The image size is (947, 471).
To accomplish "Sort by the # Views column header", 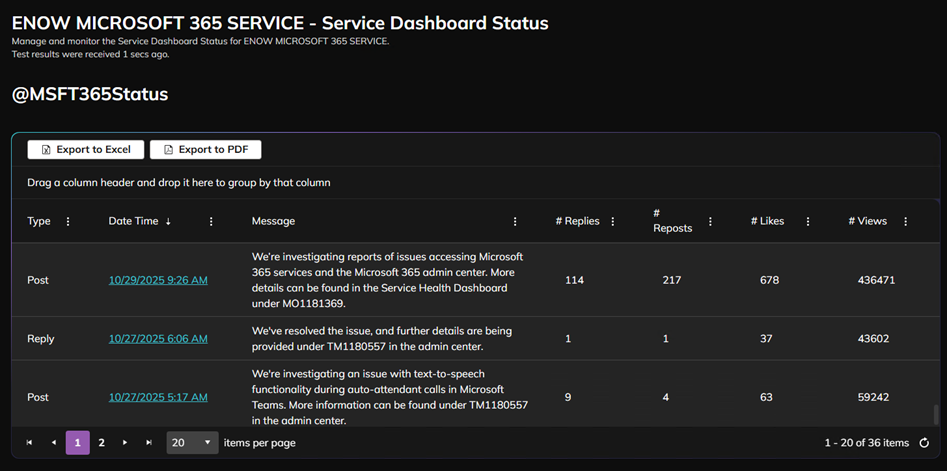I will coord(867,221).
